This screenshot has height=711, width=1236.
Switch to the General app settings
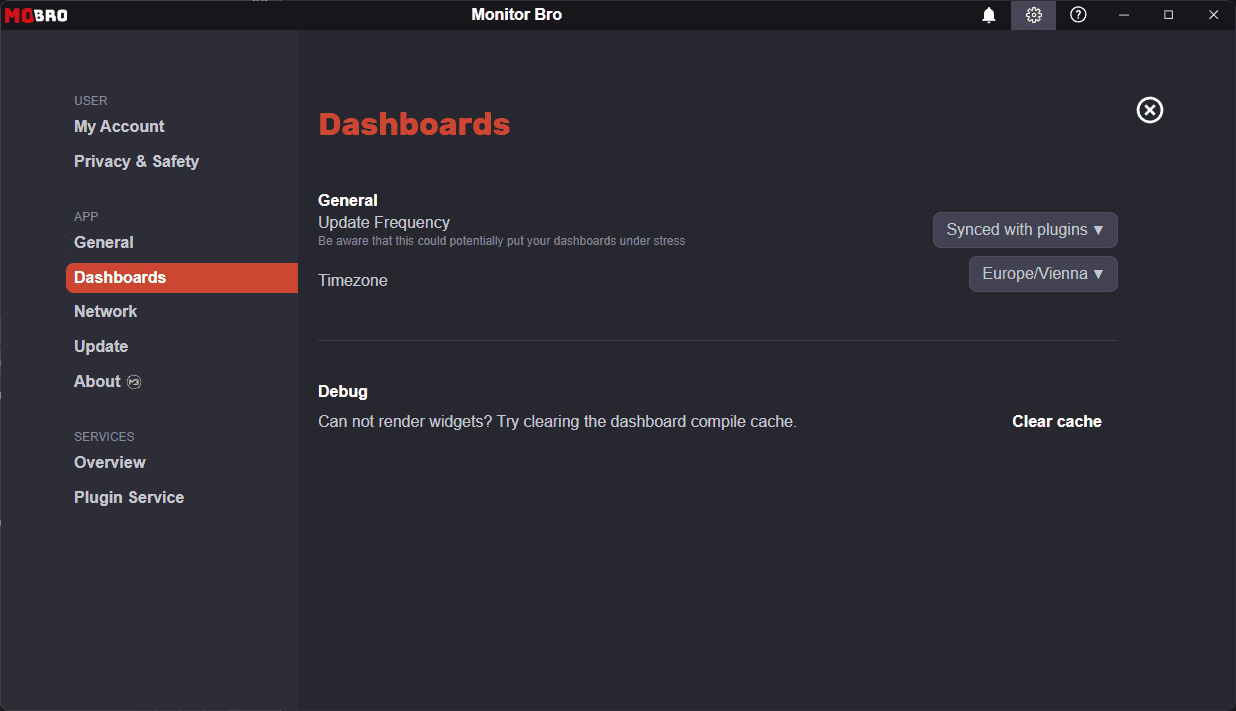[103, 242]
